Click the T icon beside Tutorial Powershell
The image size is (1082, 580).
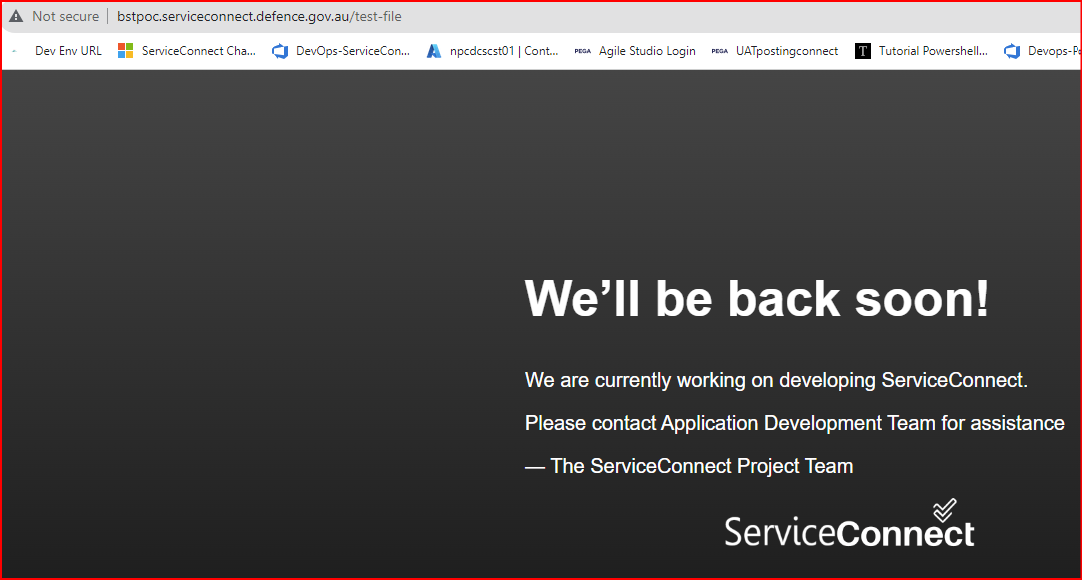click(x=863, y=51)
